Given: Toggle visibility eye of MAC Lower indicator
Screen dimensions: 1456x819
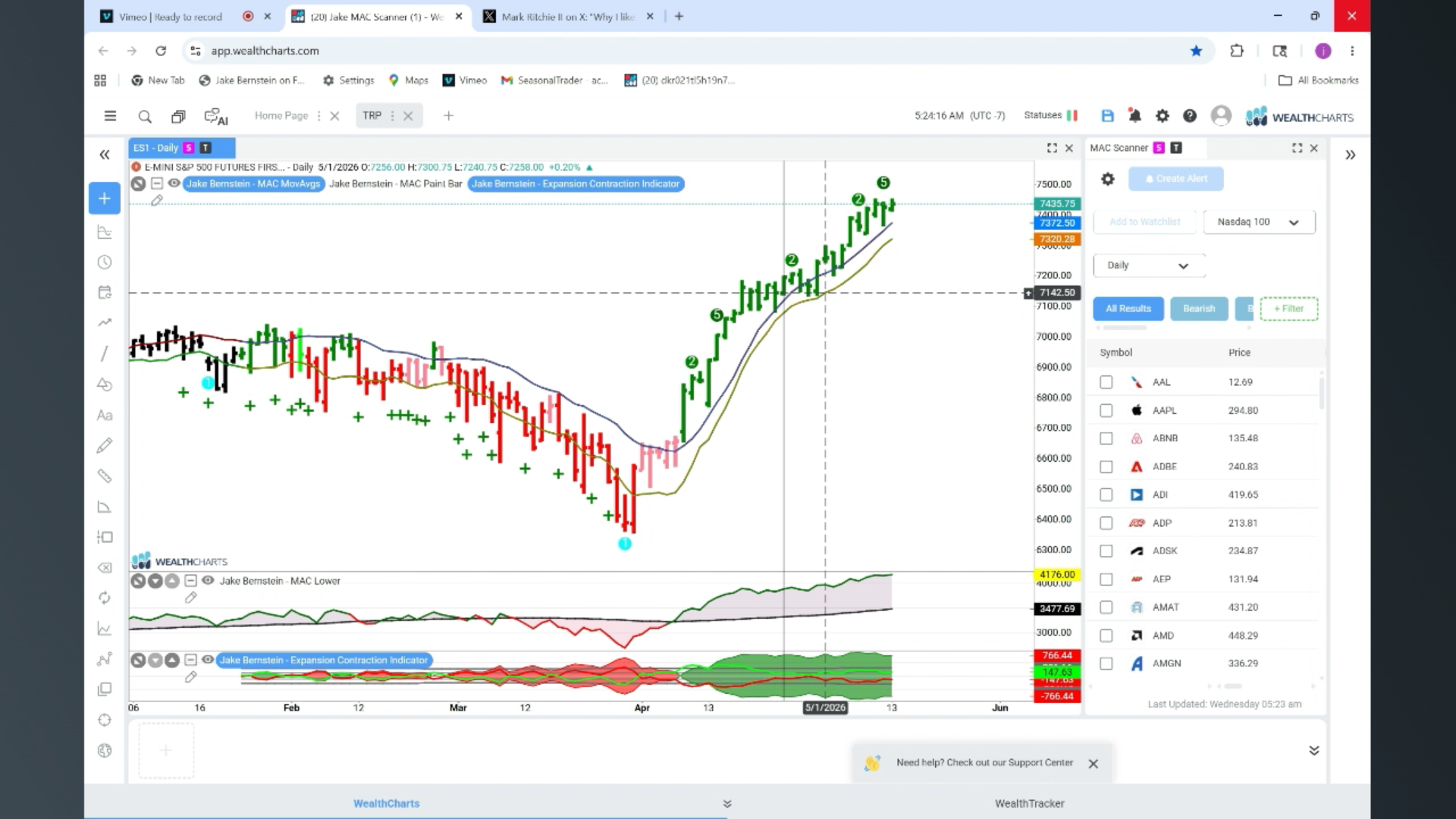Looking at the screenshot, I should coord(208,581).
